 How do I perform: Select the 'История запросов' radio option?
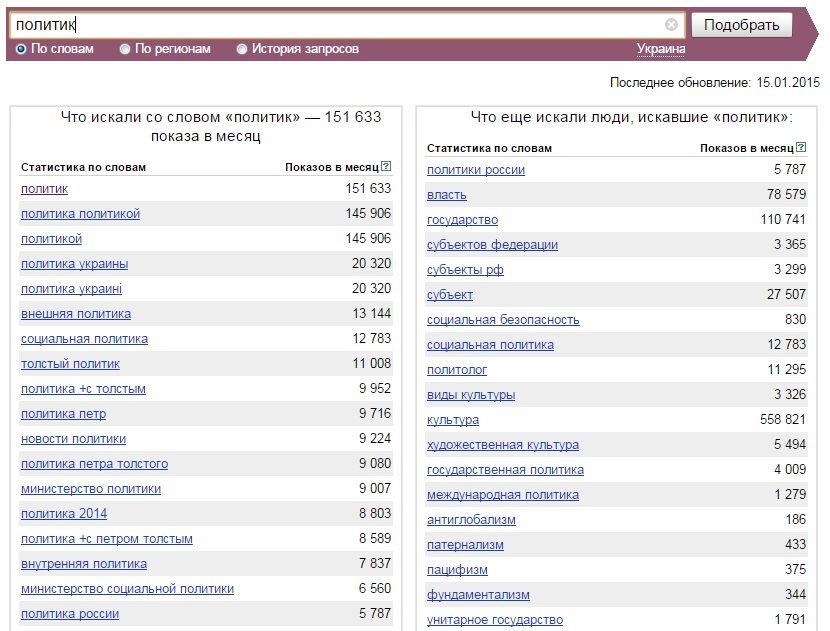242,49
